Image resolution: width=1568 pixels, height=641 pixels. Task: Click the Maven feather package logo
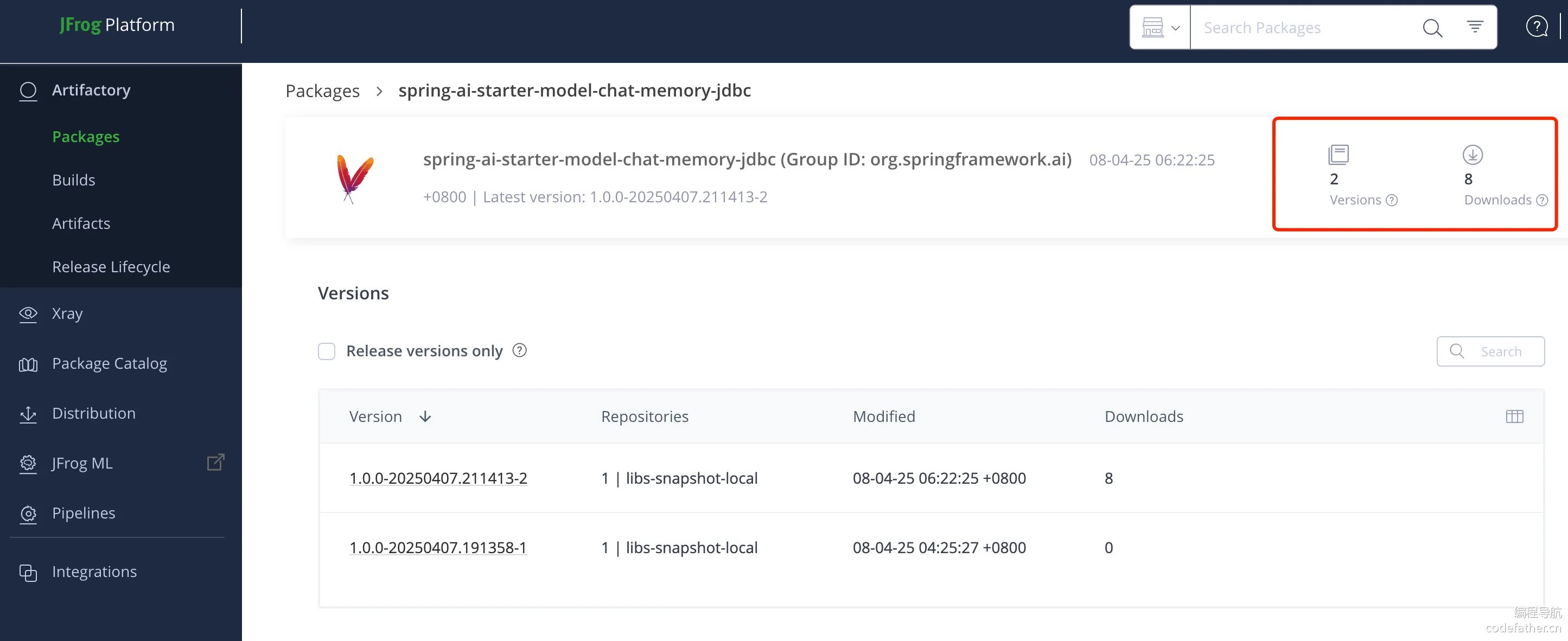click(x=354, y=178)
